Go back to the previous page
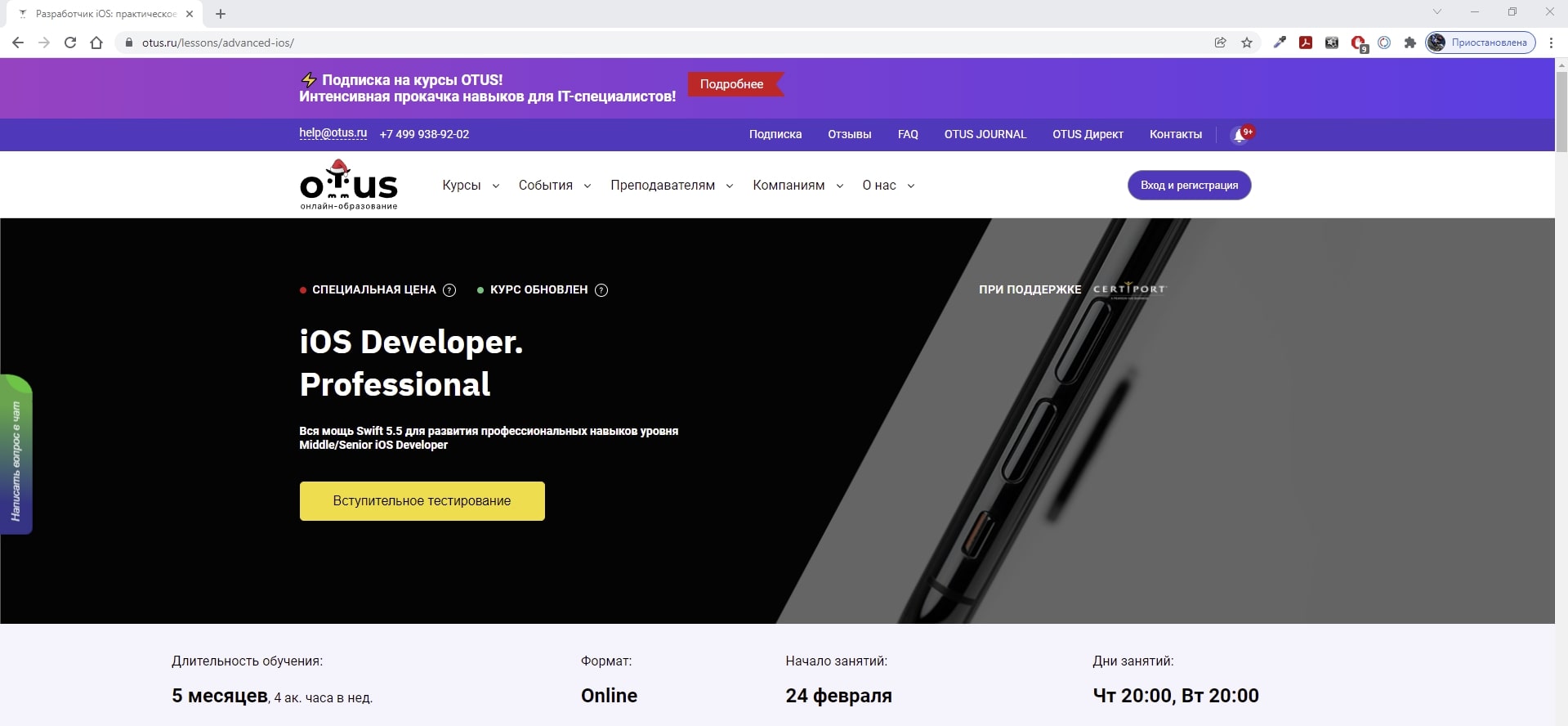This screenshot has height=726, width=1568. pyautogui.click(x=18, y=43)
